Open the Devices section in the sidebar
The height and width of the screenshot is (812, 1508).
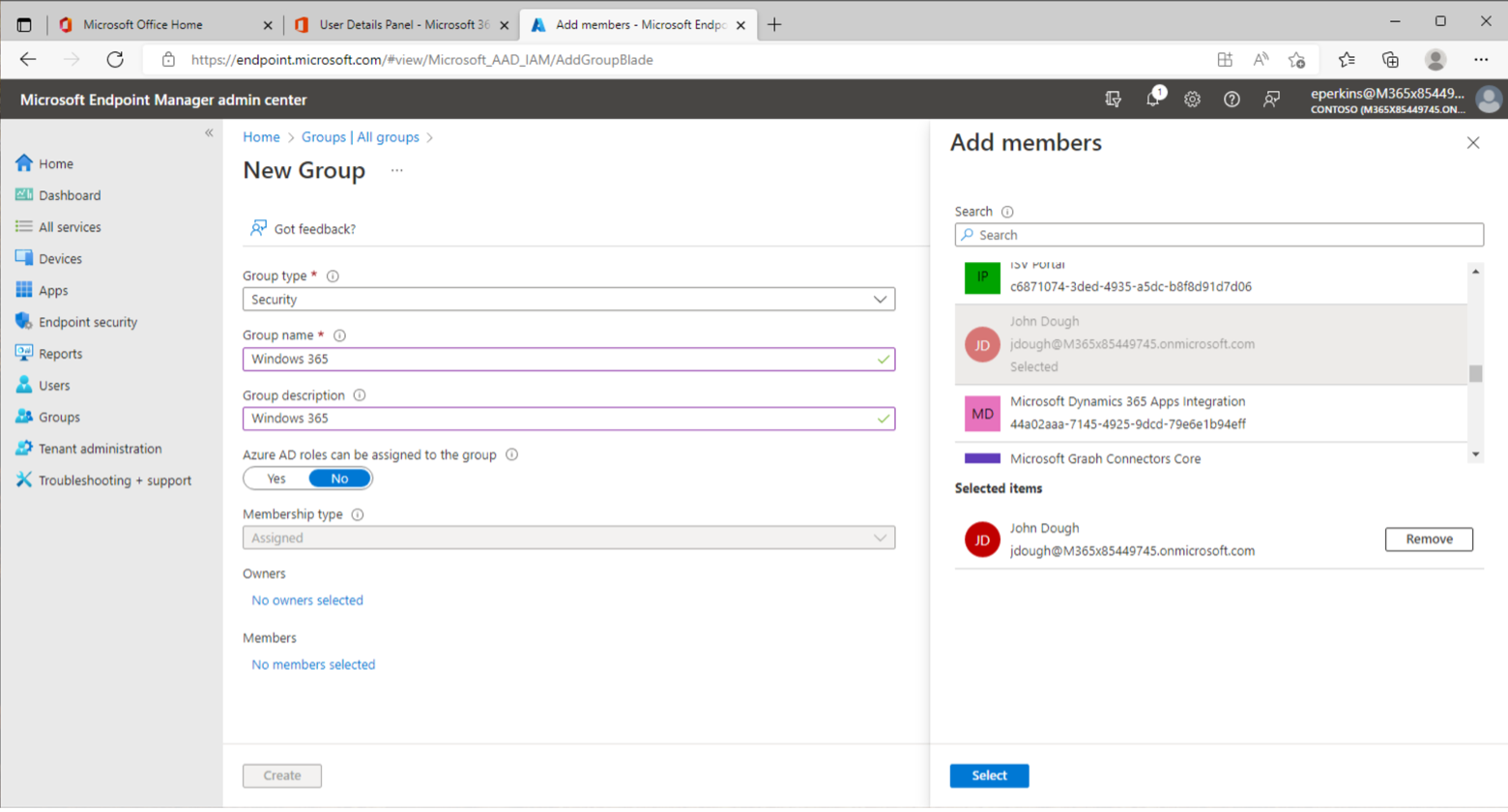[60, 258]
